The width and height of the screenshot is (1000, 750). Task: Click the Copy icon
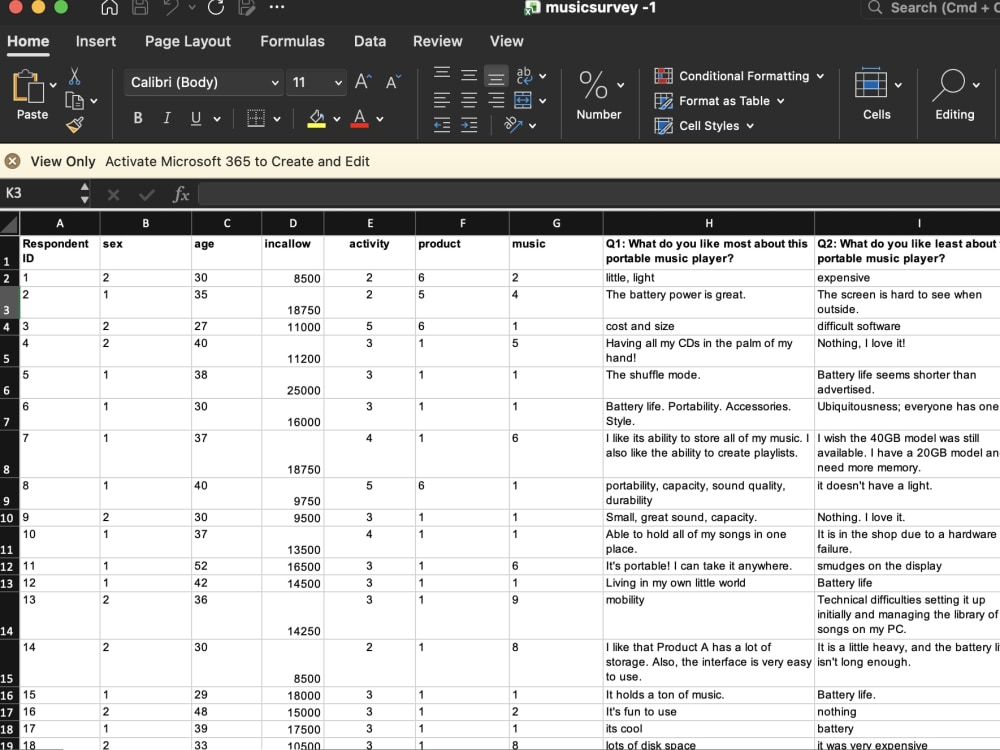click(75, 101)
